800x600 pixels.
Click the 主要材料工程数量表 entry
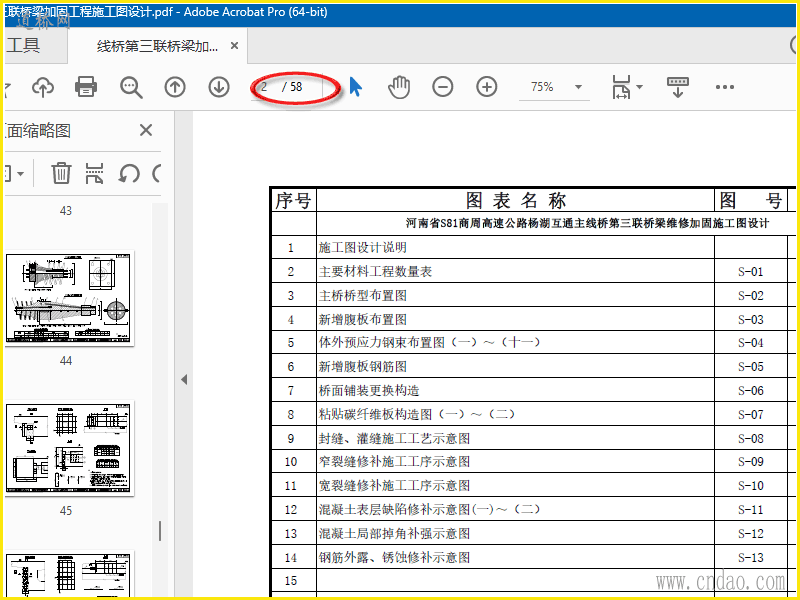[375, 271]
